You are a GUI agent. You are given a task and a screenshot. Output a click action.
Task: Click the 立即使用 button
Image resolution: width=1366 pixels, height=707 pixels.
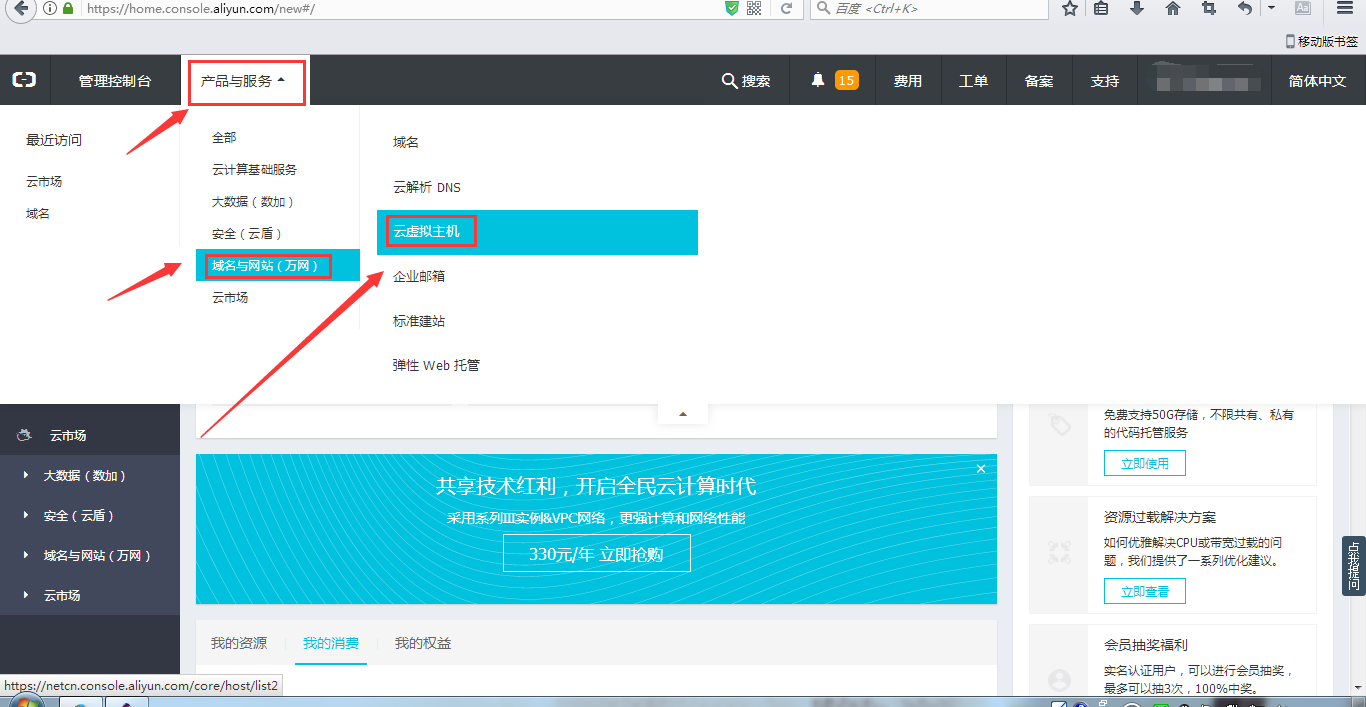click(1145, 464)
